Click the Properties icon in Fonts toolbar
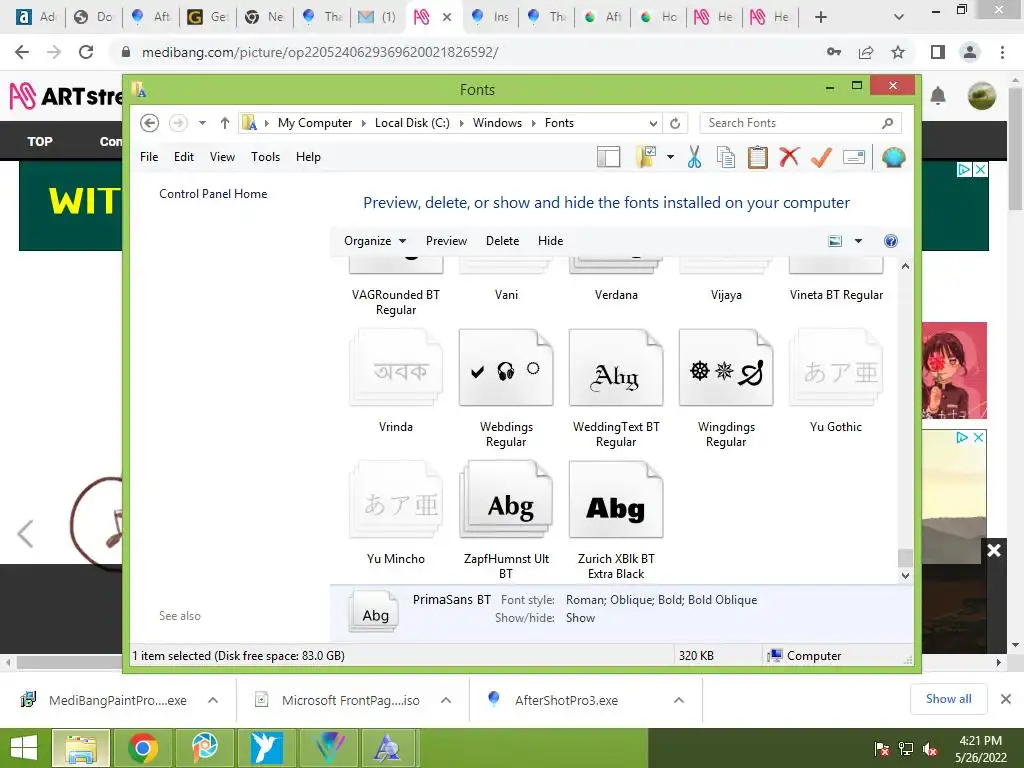1024x768 pixels. [x=854, y=157]
